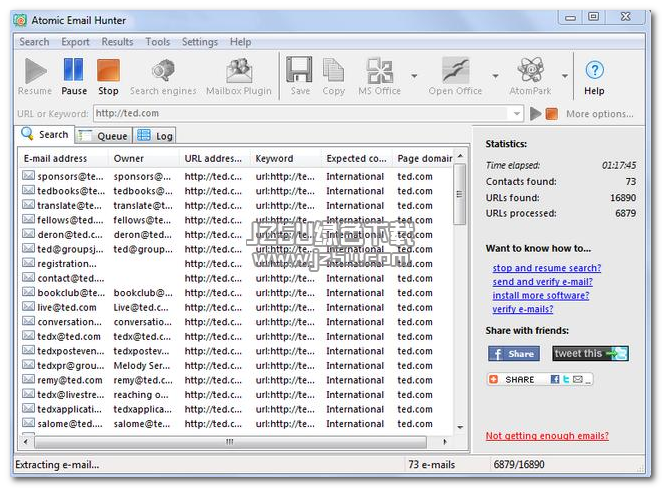Open the Export menu

click(x=75, y=42)
